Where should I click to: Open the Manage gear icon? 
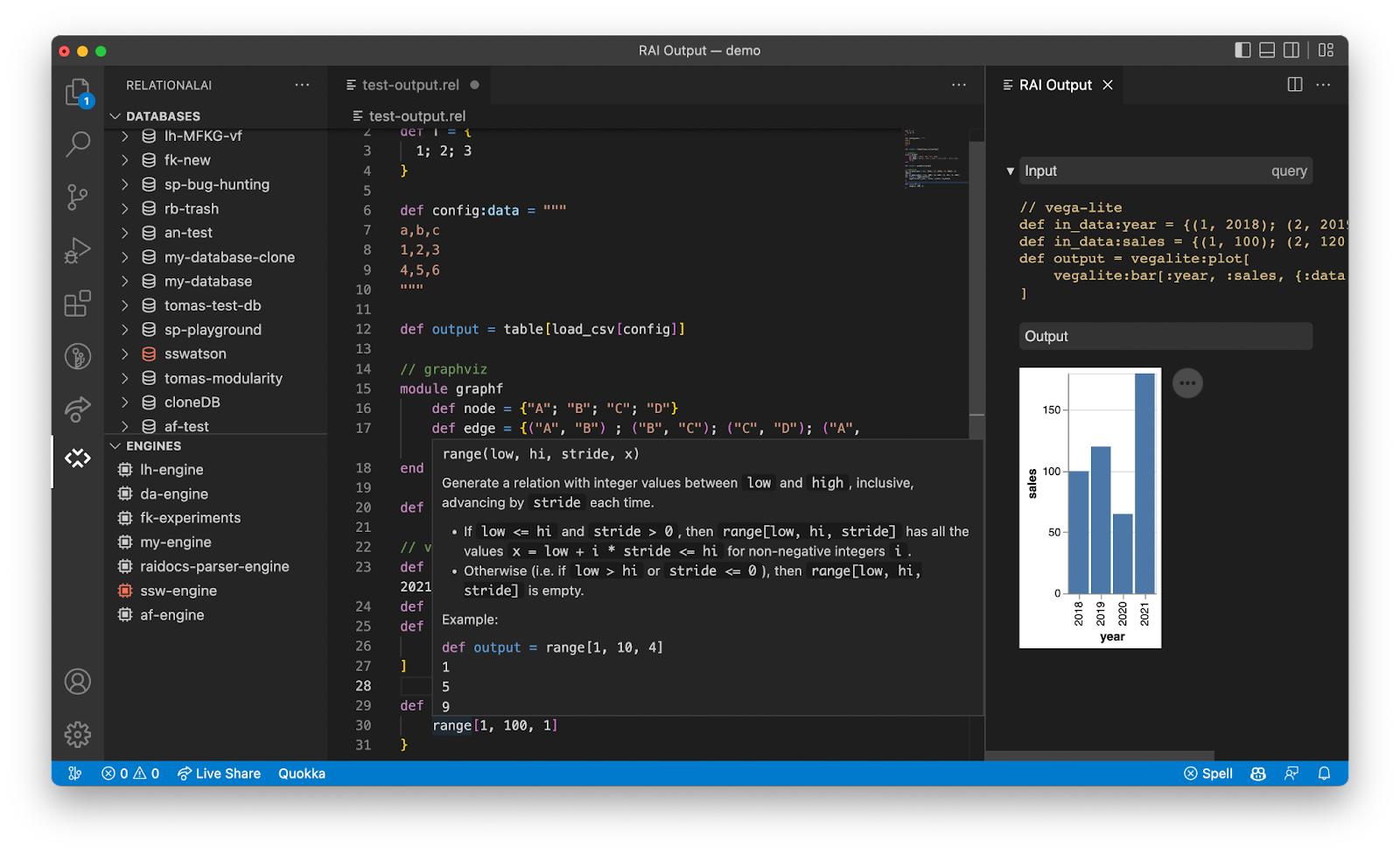(78, 734)
